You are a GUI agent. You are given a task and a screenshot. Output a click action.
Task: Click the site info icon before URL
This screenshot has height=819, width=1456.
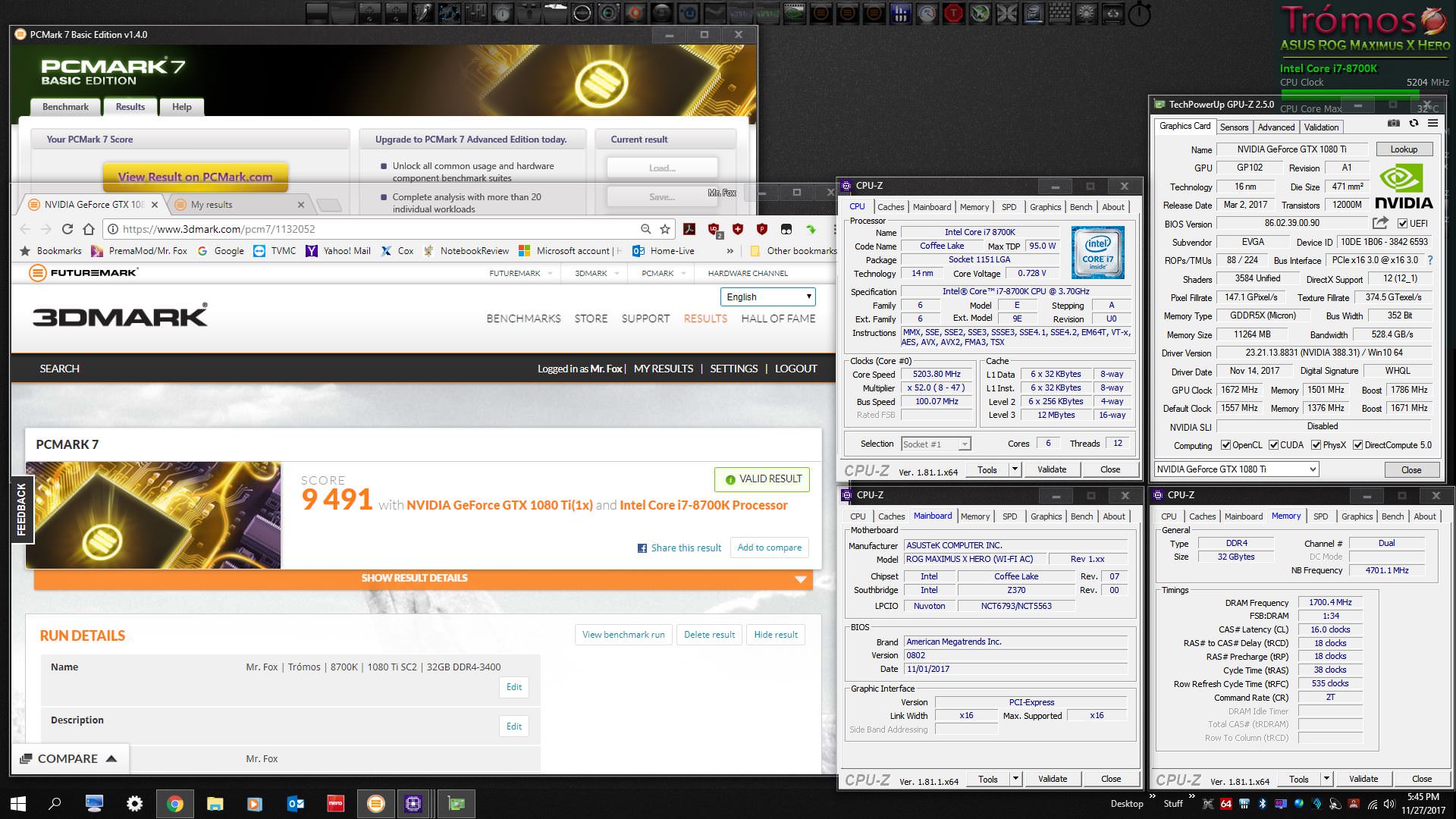(112, 229)
